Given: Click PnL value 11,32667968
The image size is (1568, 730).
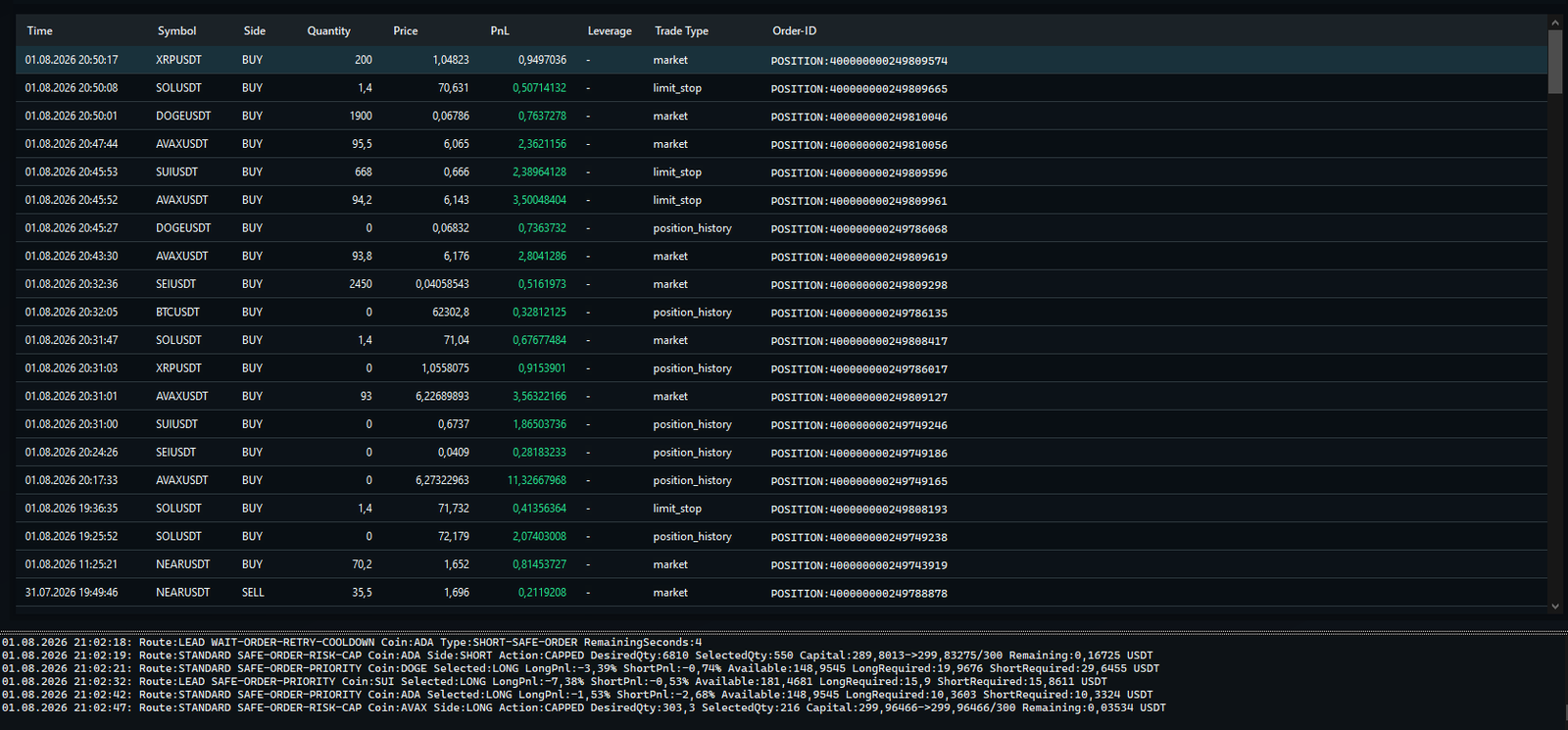Looking at the screenshot, I should click(537, 480).
